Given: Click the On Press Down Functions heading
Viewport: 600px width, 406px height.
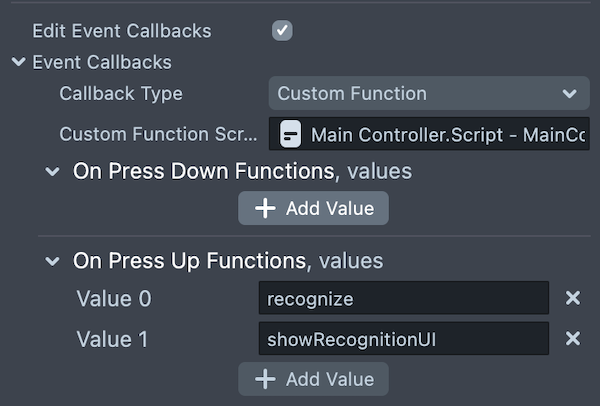Looking at the screenshot, I should 204,172.
